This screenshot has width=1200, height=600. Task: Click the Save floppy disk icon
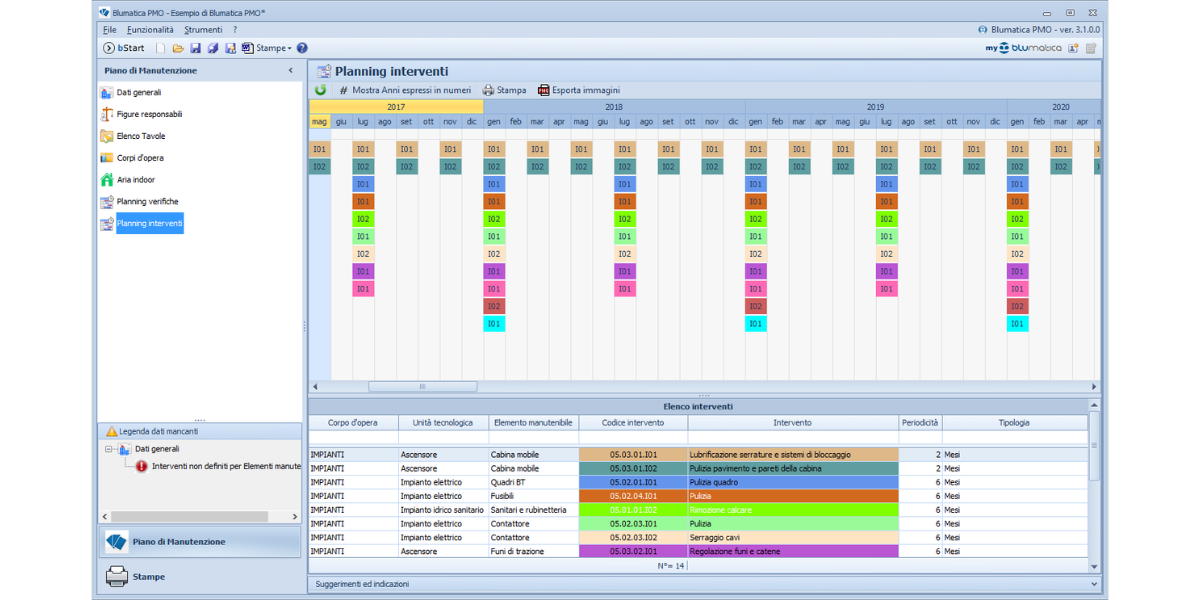click(x=195, y=48)
